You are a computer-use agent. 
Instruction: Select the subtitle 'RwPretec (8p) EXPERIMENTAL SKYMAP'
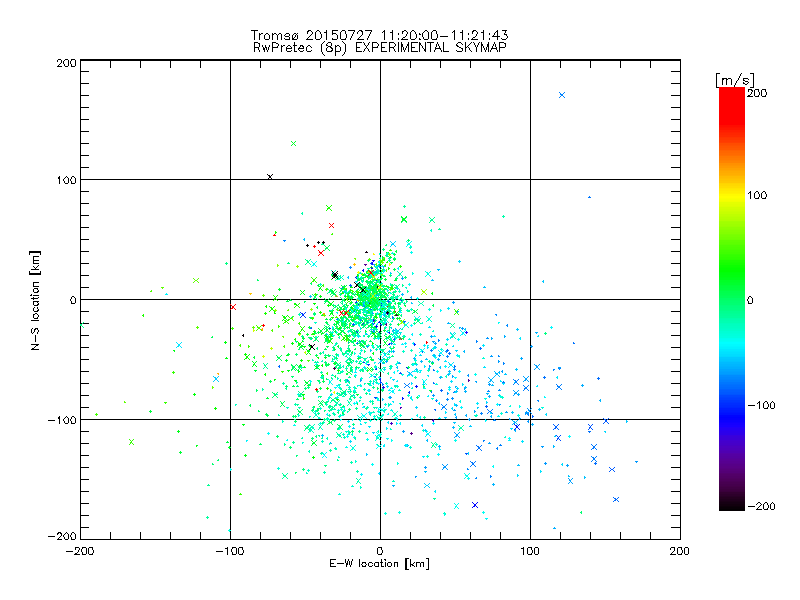click(x=380, y=48)
